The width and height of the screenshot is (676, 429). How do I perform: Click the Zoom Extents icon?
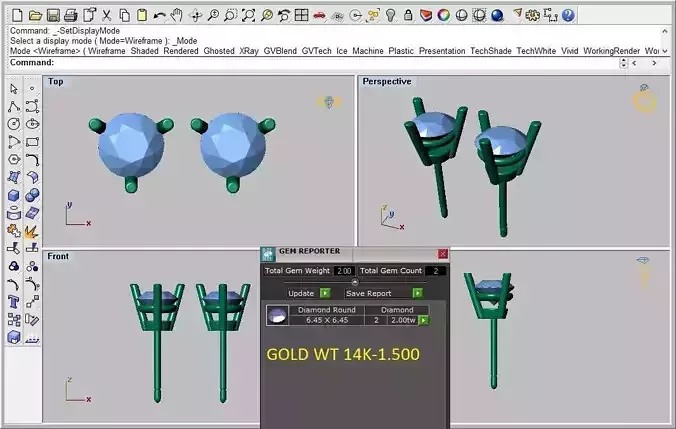coord(248,16)
